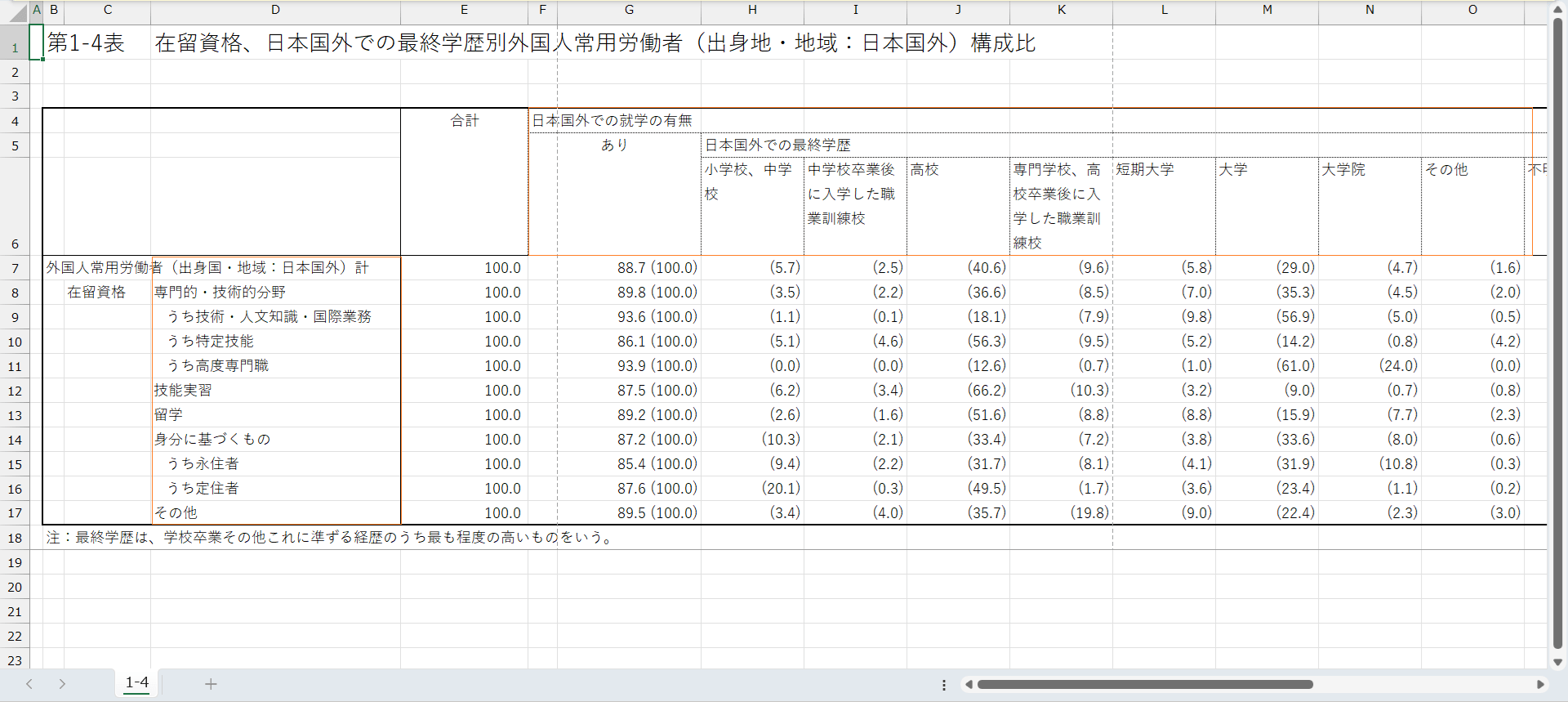The image size is (1568, 702).
Task: Select row 18 header
Action: pos(15,538)
